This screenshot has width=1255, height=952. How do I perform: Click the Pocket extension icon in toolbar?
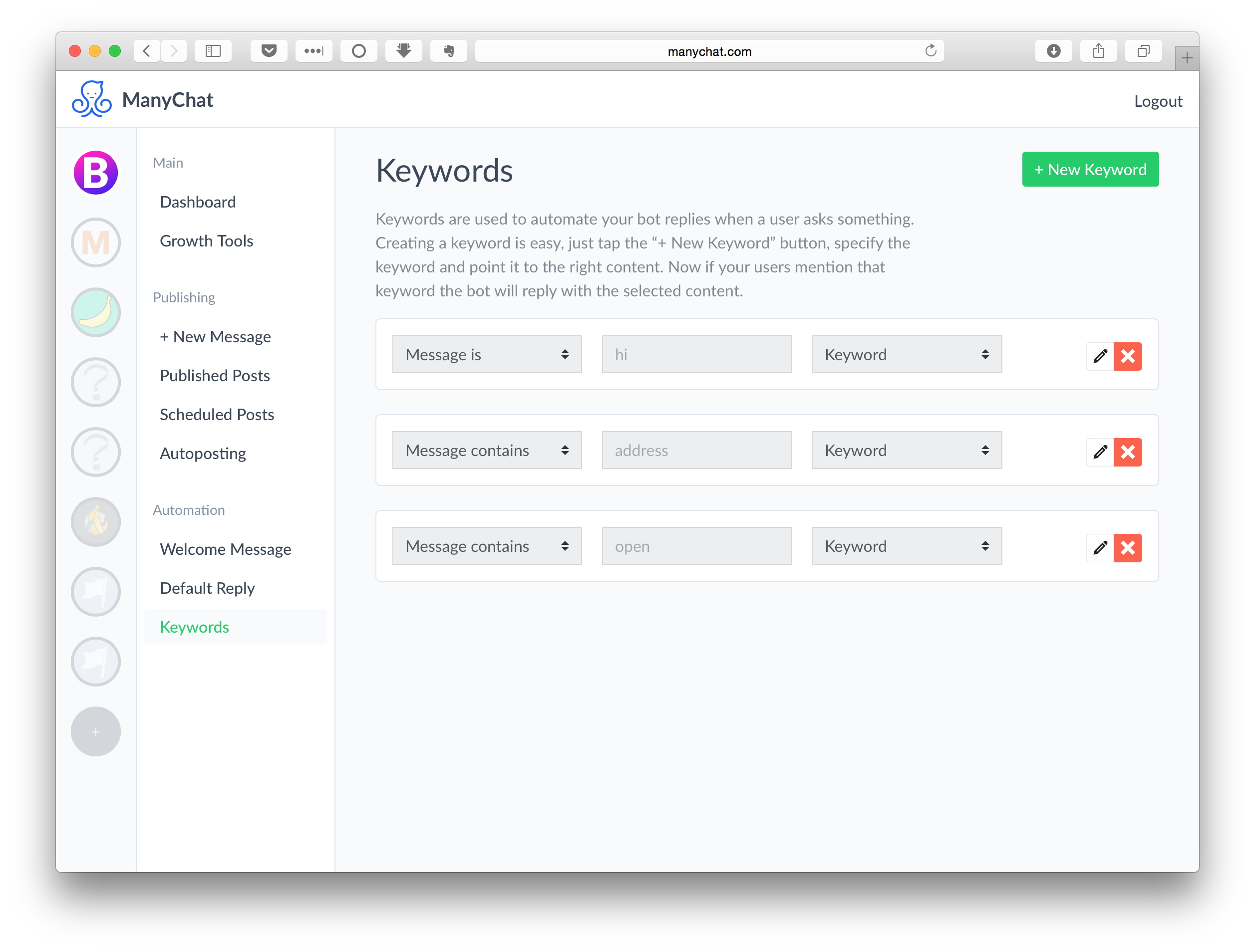(269, 51)
